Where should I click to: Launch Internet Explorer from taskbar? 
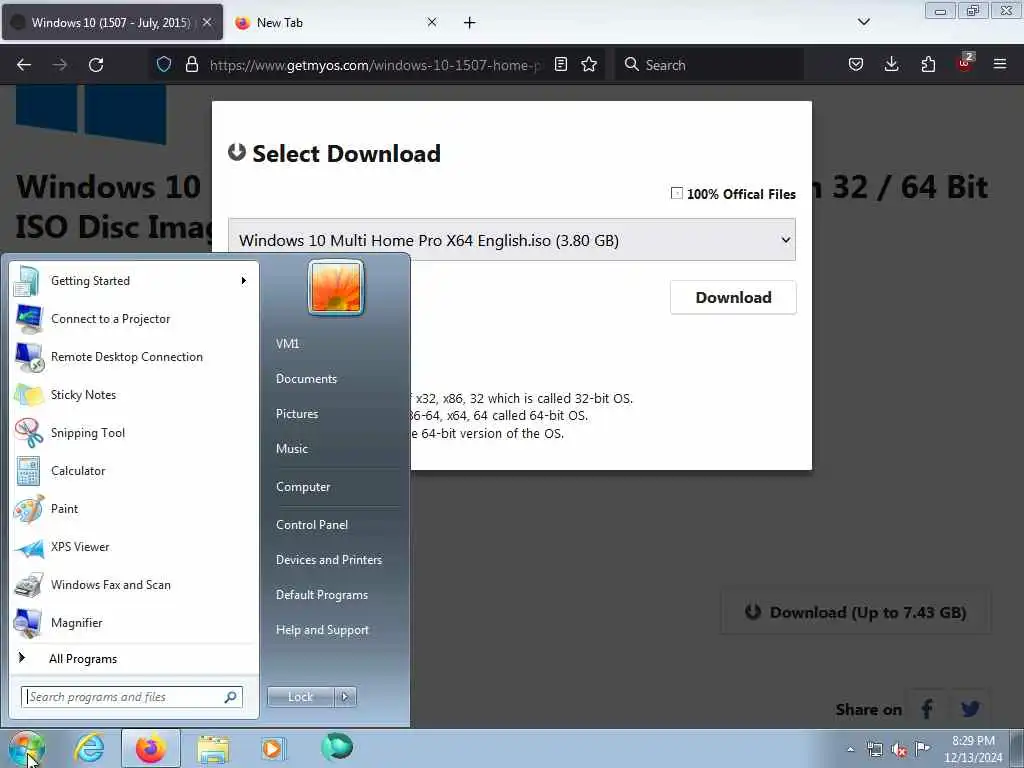tap(89, 748)
